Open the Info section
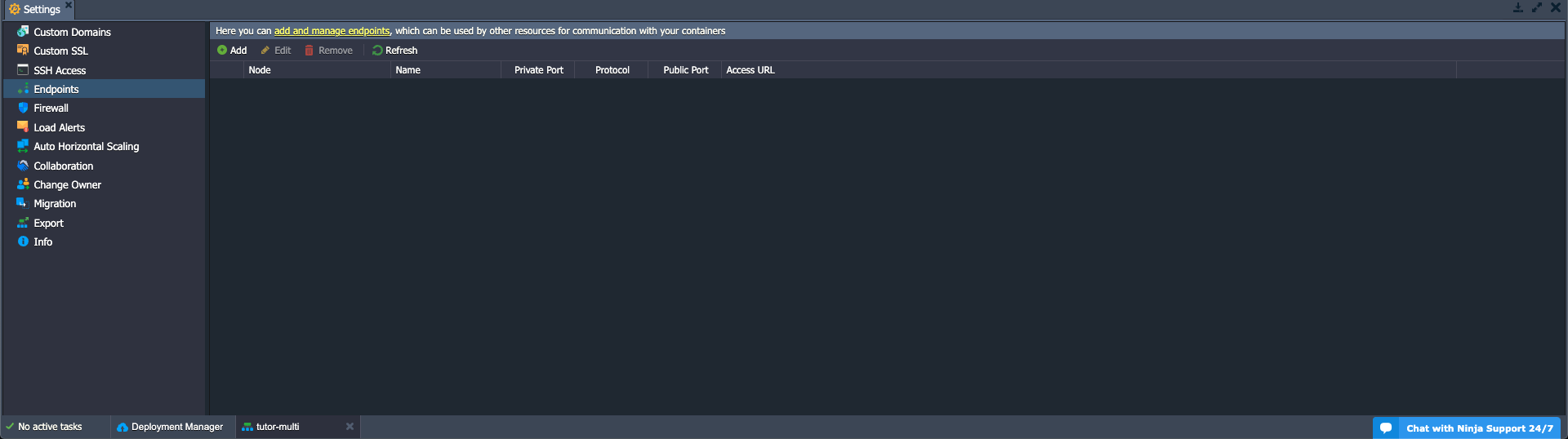 point(105,242)
